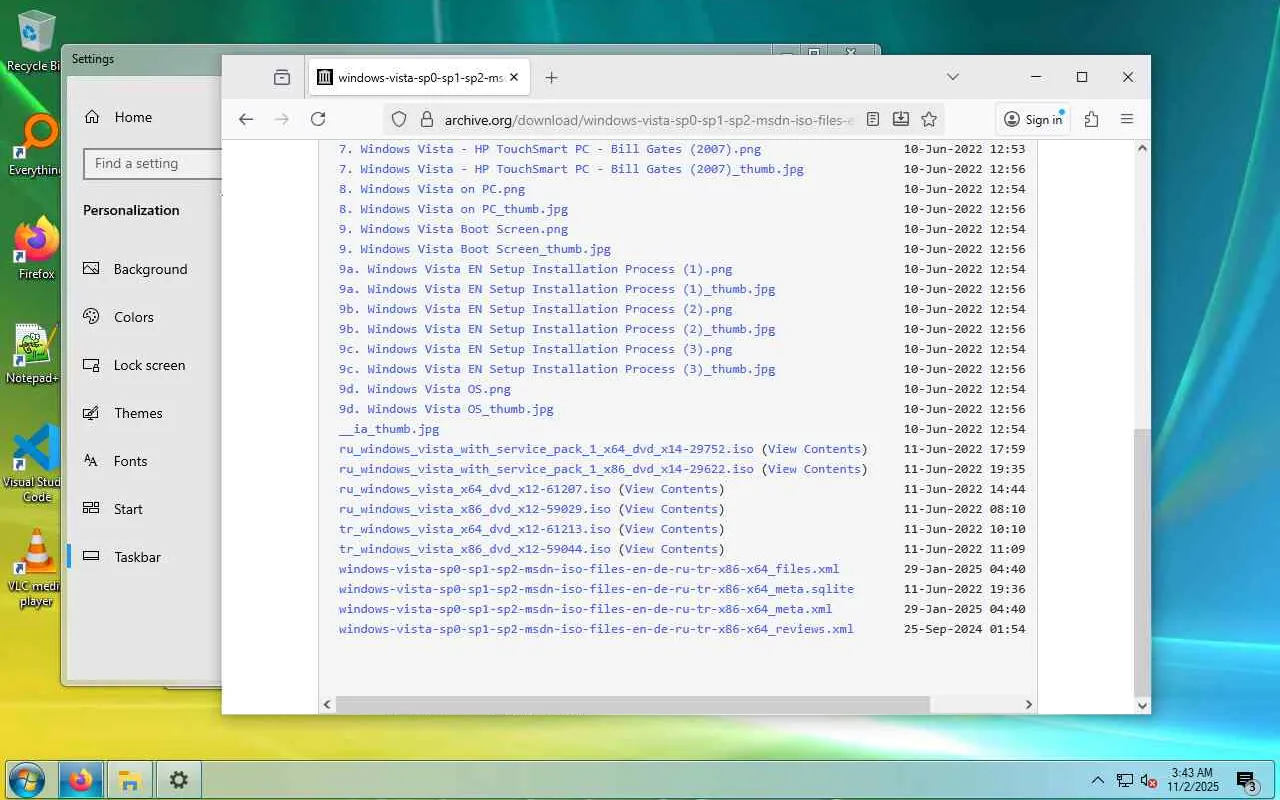Click the Recycle Bin desktop icon
Viewport: 1280px width, 800px height.
[34, 41]
